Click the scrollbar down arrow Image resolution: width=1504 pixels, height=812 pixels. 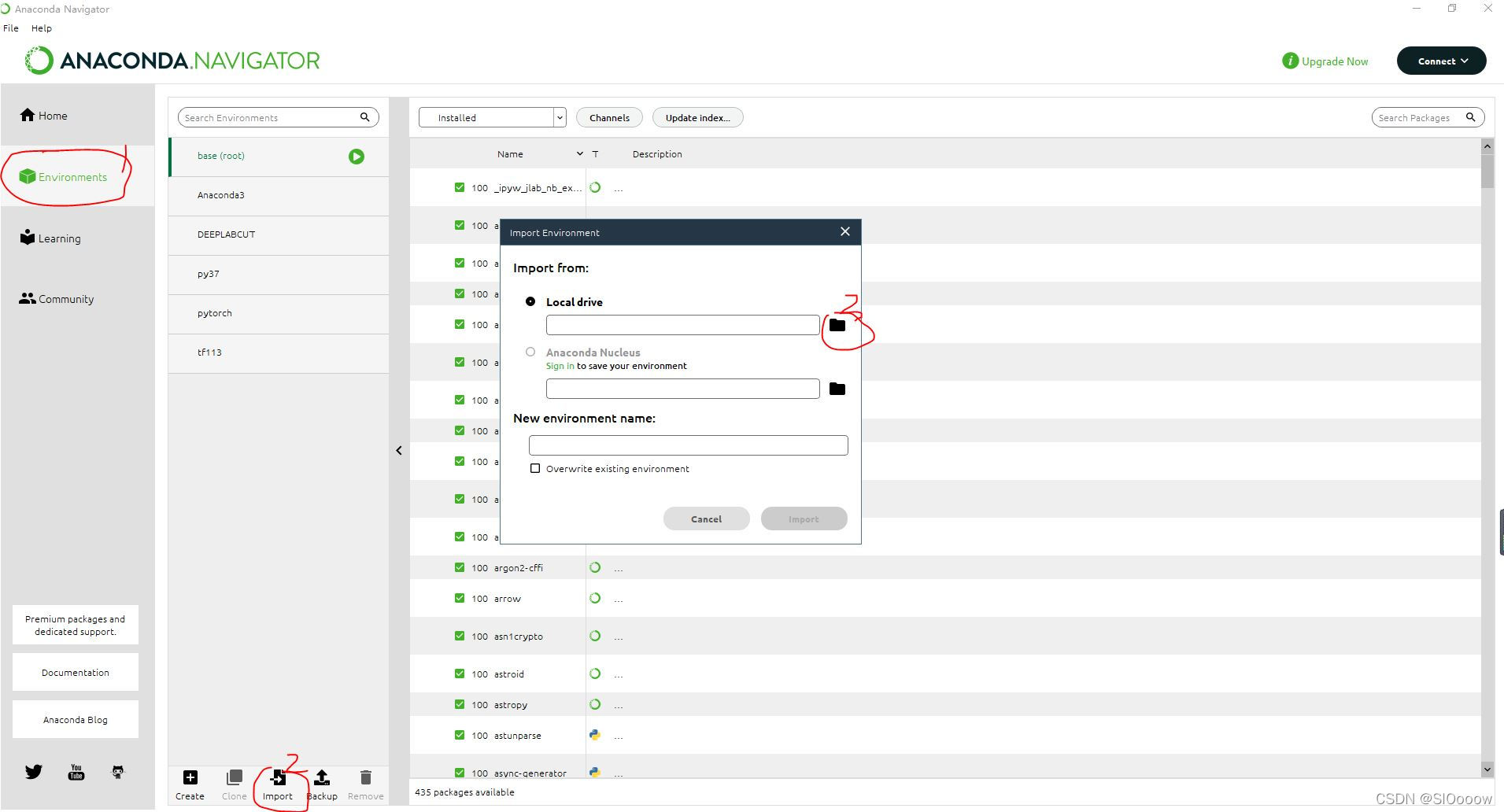coord(1487,770)
